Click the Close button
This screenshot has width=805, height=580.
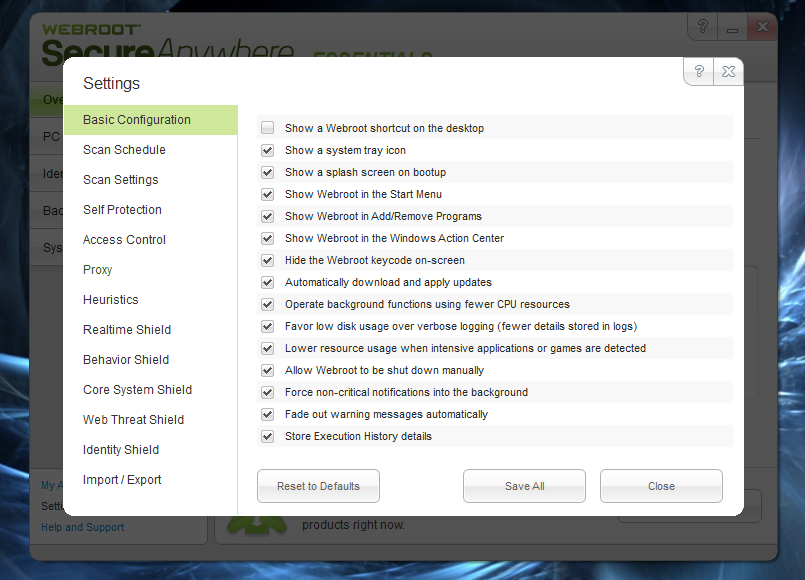(661, 486)
